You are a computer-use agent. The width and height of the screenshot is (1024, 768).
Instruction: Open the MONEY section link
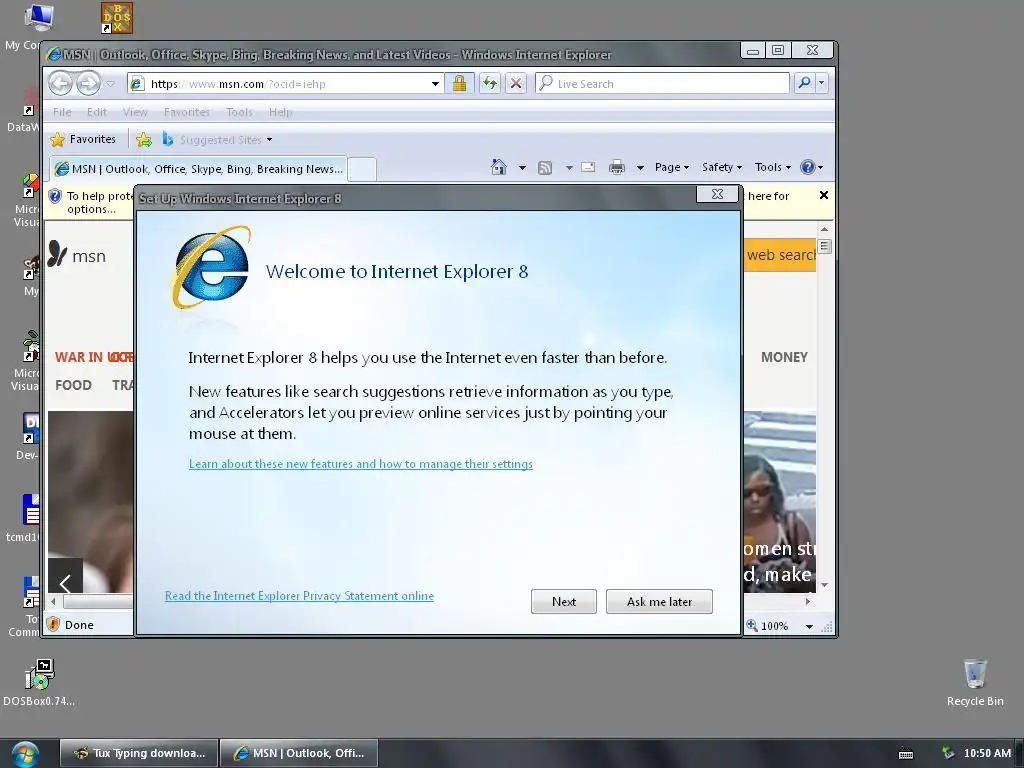[x=784, y=357]
